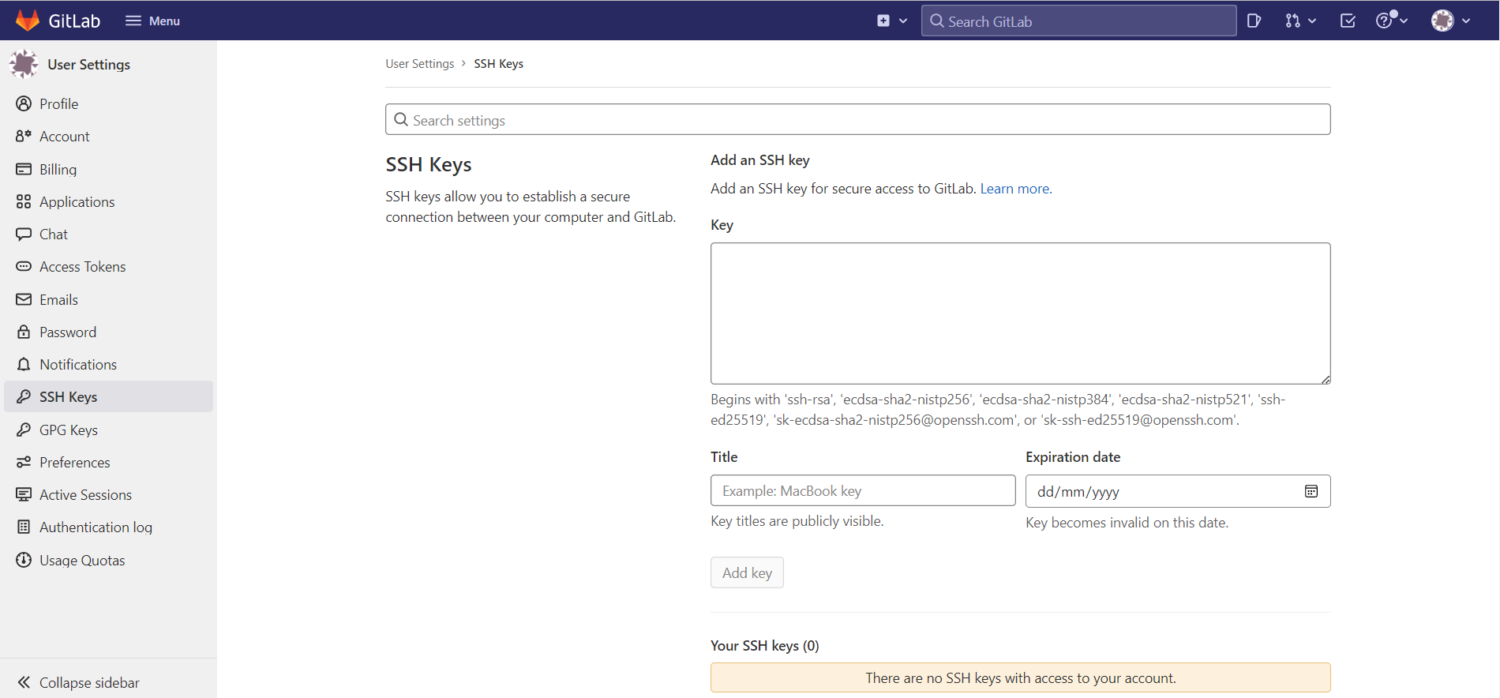The width and height of the screenshot is (1500, 698).
Task: Expand the Merge requests chevron dropdown
Action: pos(1312,20)
